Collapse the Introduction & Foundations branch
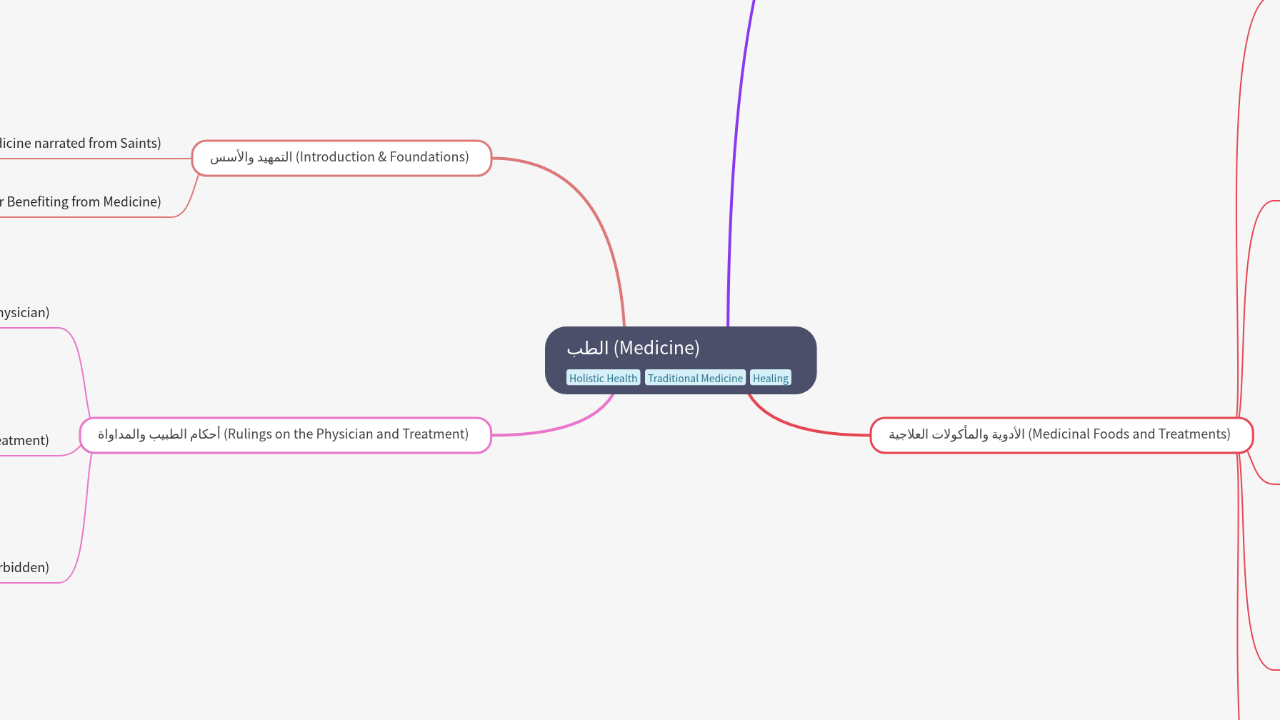This screenshot has width=1280, height=720. pos(192,157)
